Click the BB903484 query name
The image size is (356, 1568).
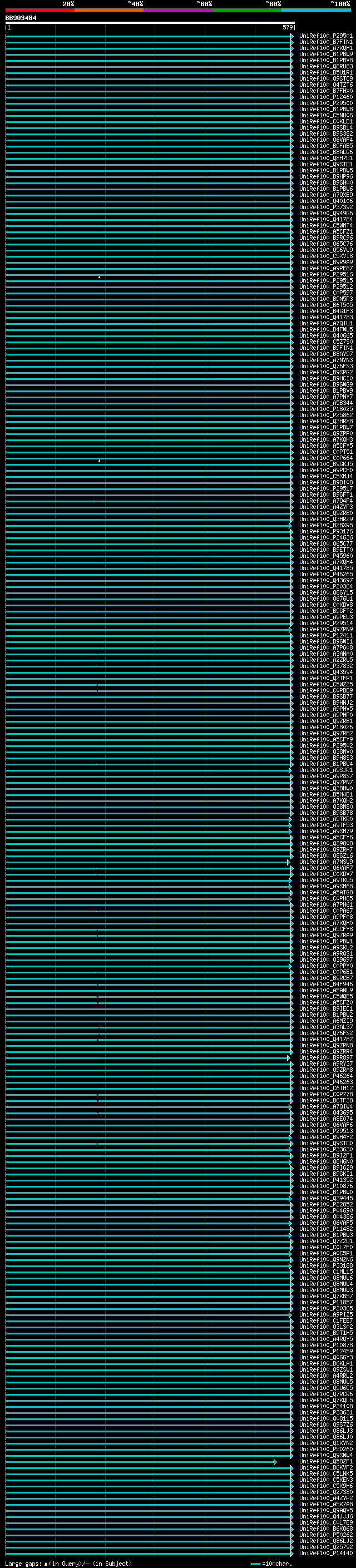tap(21, 18)
